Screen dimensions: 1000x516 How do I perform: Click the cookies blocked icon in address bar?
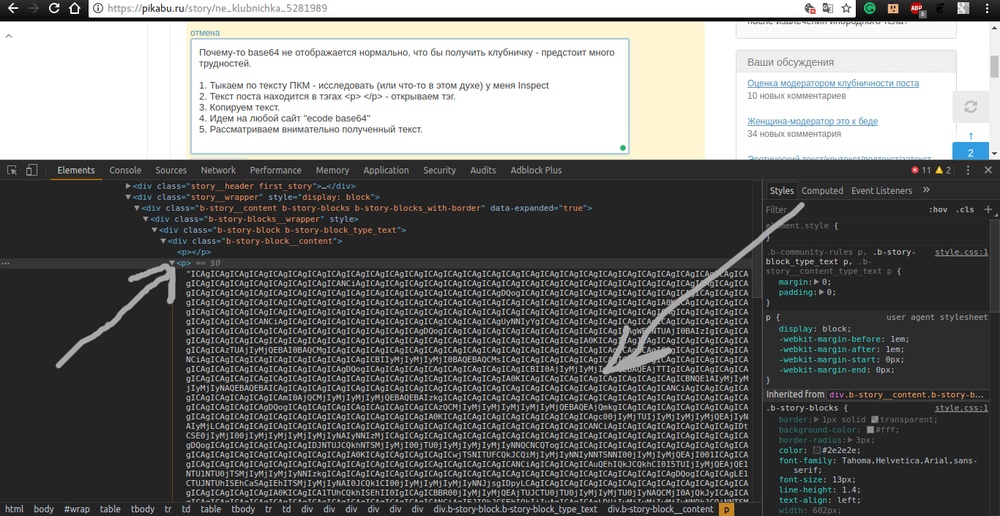[x=811, y=8]
